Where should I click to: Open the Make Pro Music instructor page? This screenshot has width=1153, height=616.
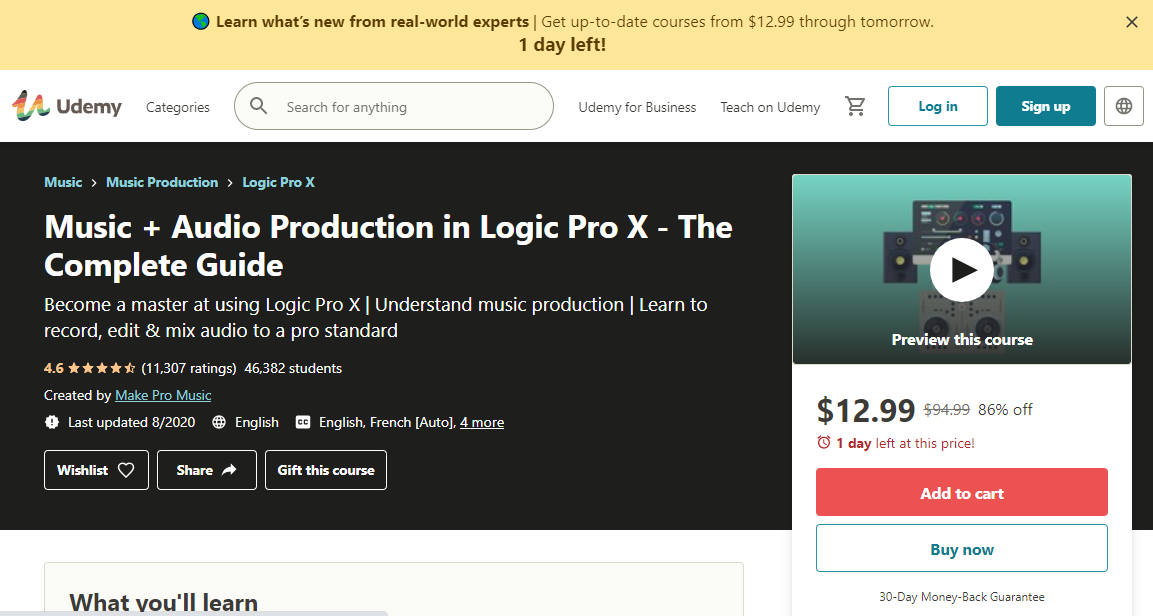point(162,395)
